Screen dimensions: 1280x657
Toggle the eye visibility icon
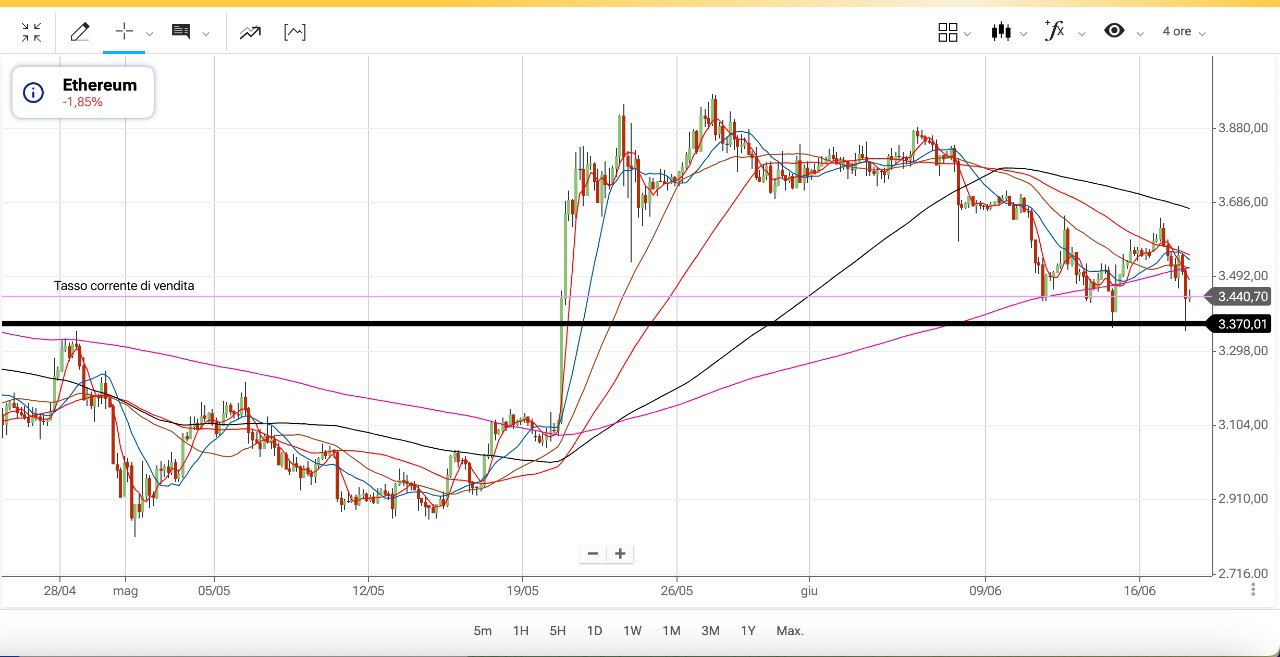pyautogui.click(x=1114, y=31)
